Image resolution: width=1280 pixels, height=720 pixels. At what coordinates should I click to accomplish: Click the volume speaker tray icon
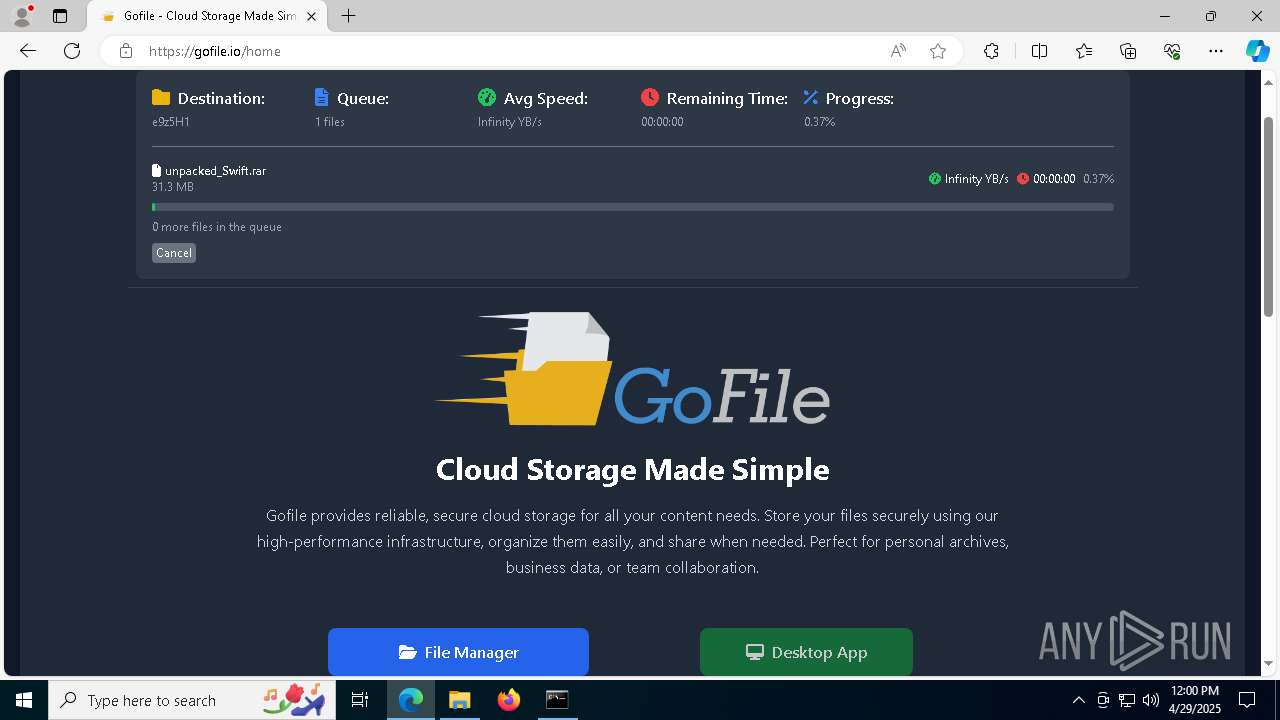1151,700
